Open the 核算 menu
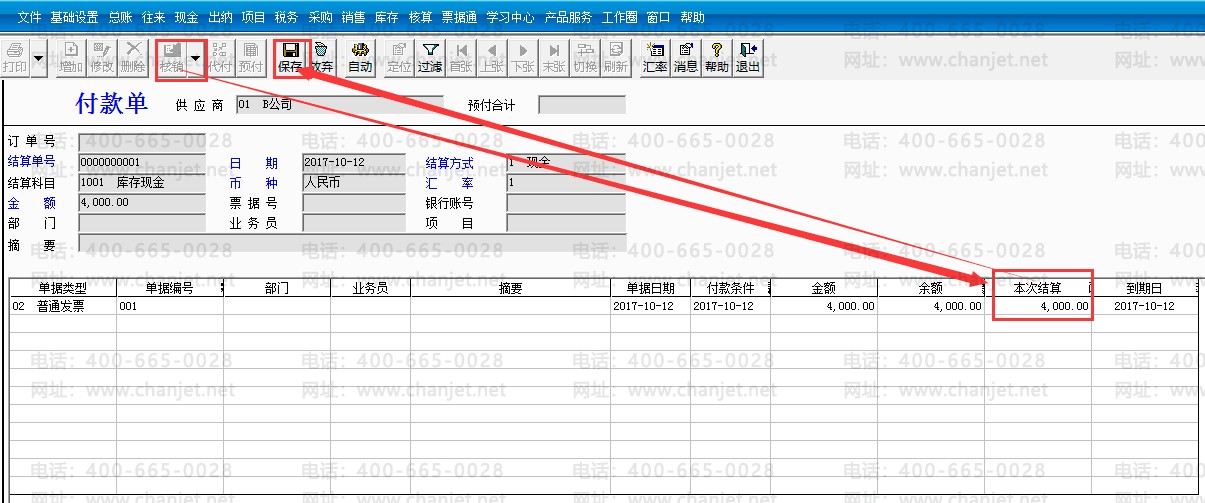Viewport: 1205px width, 503px height. [x=420, y=17]
